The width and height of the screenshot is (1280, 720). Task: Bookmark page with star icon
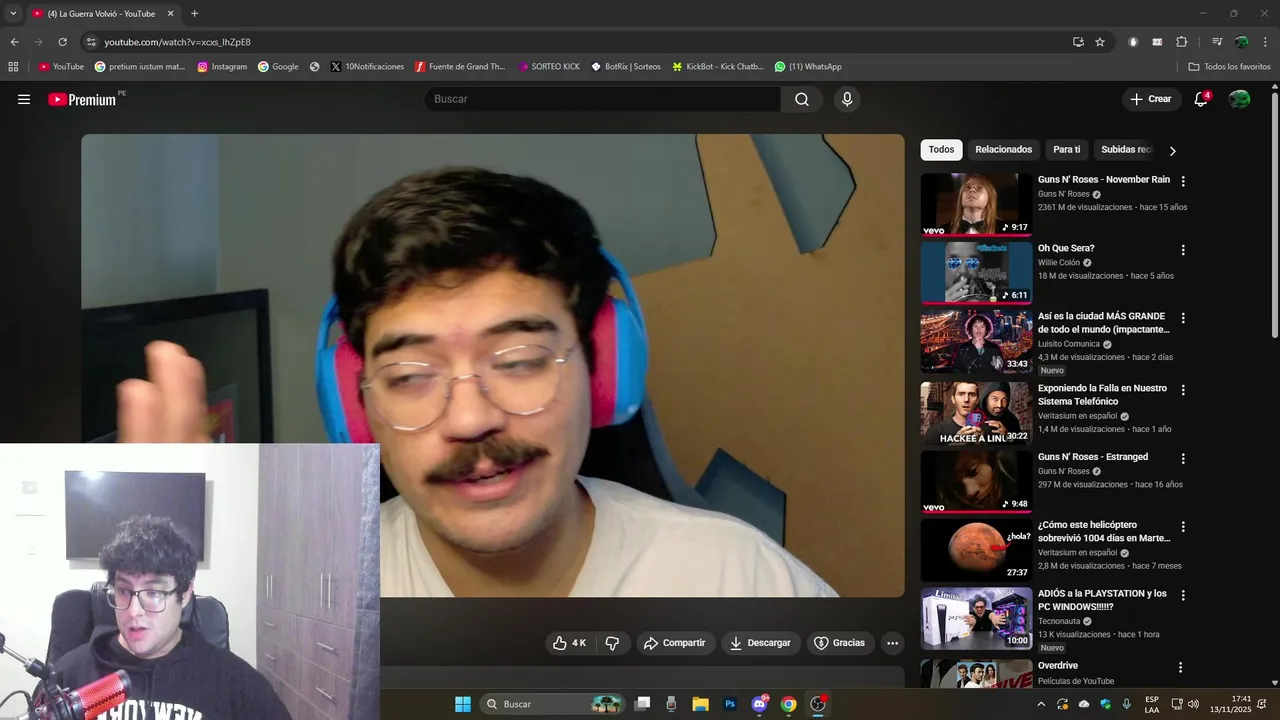coord(1100,42)
